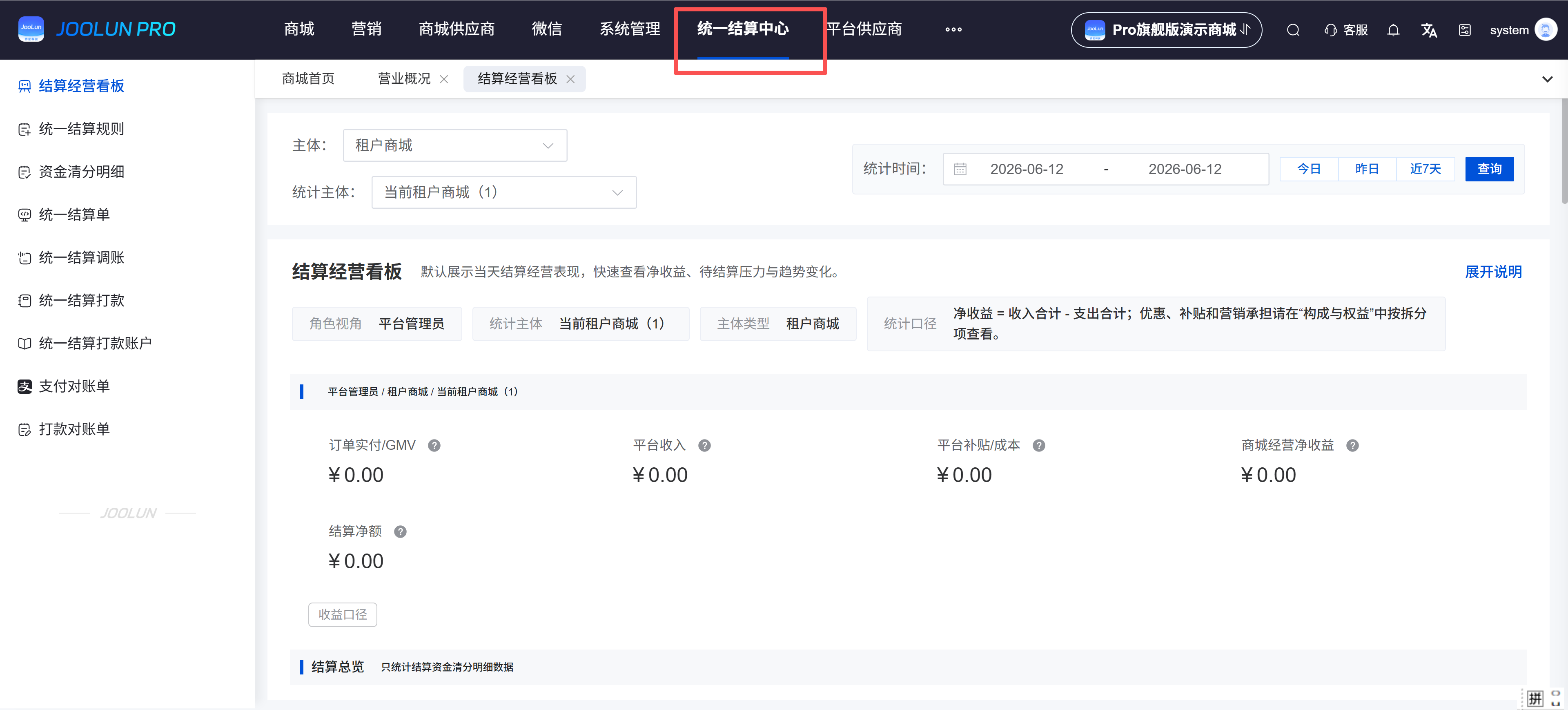1568x710 pixels.
Task: Click the 拼 input method icon
Action: pos(1535,699)
